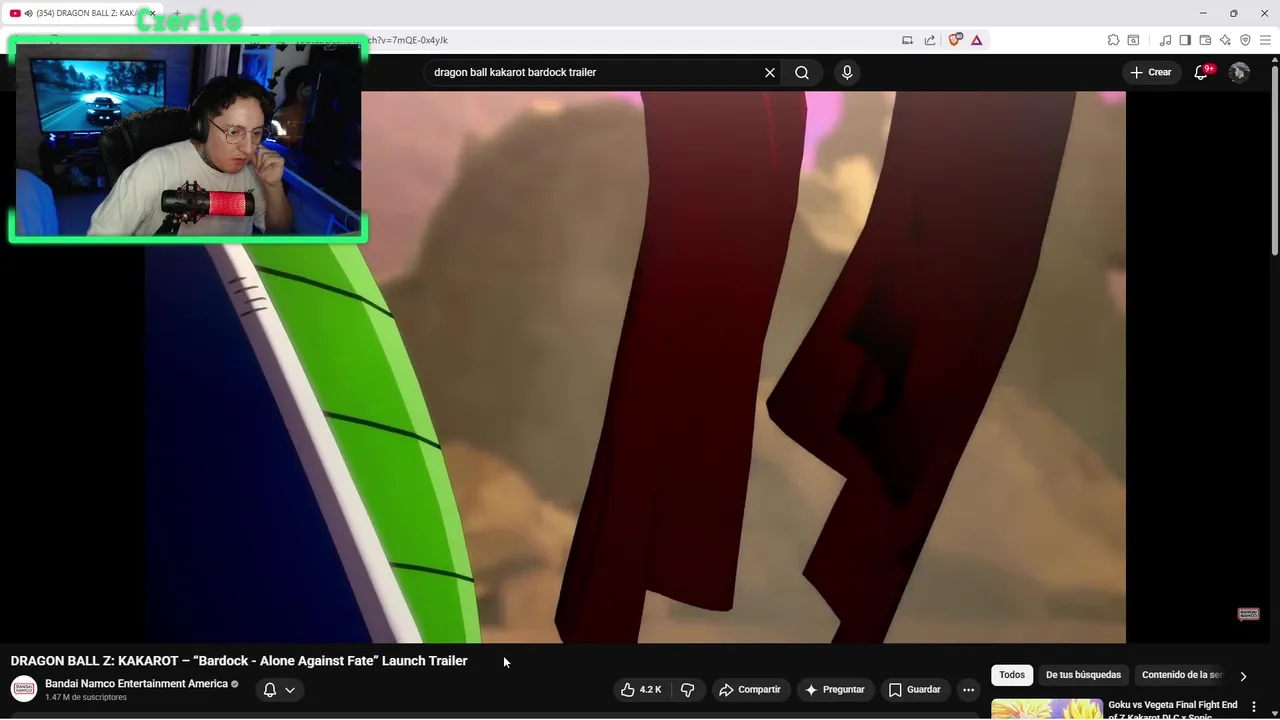Save video with the Guardar button
This screenshot has width=1280, height=720.
[914, 690]
